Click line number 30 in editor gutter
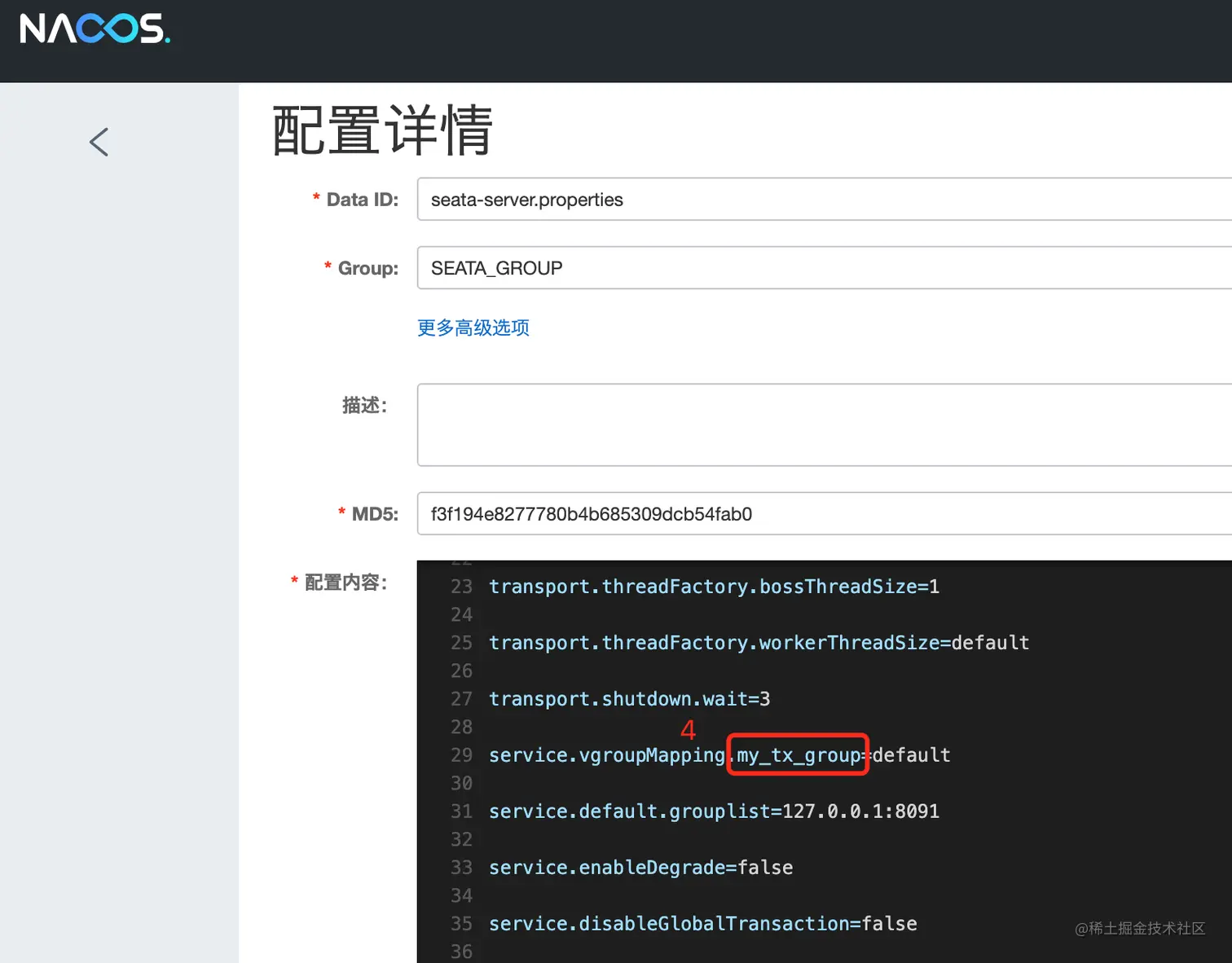The image size is (1232, 963). 461,783
